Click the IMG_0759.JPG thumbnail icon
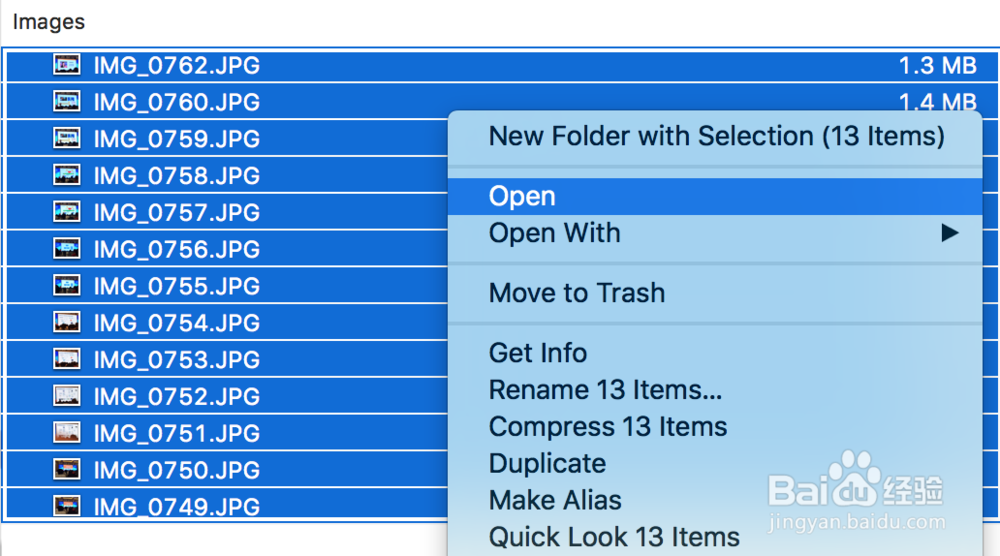 coord(66,139)
